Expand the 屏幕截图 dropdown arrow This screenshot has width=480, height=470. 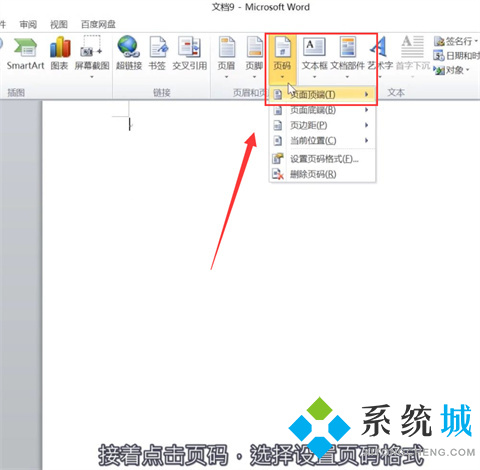[x=92, y=77]
